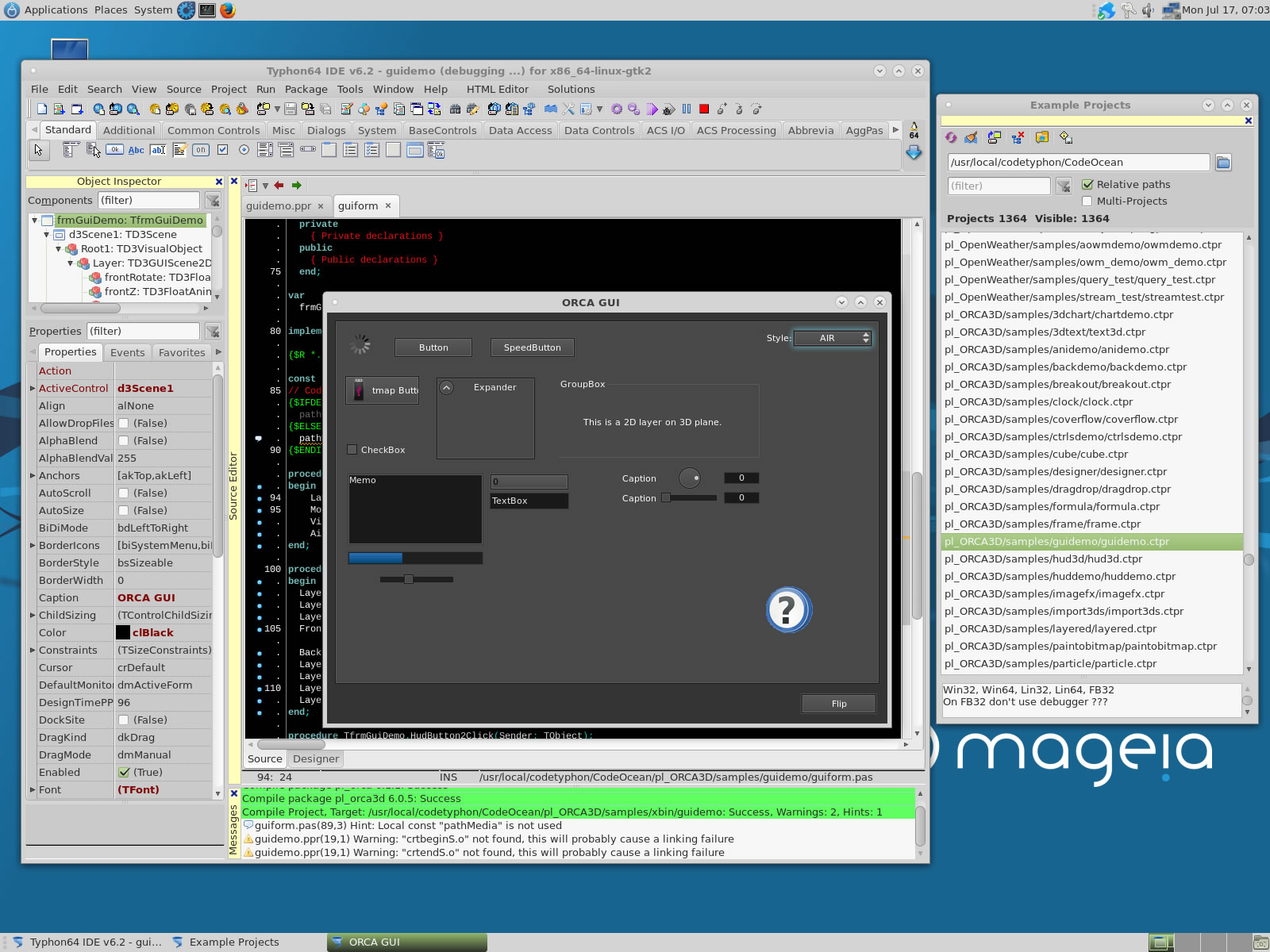
Task: Click the Flip button
Action: click(839, 704)
